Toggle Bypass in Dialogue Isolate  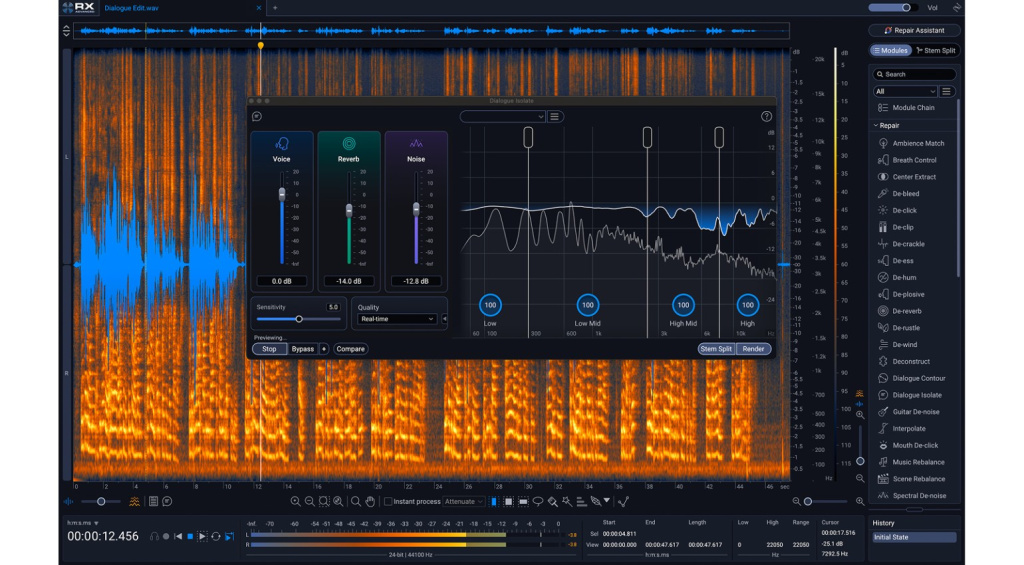(302, 349)
